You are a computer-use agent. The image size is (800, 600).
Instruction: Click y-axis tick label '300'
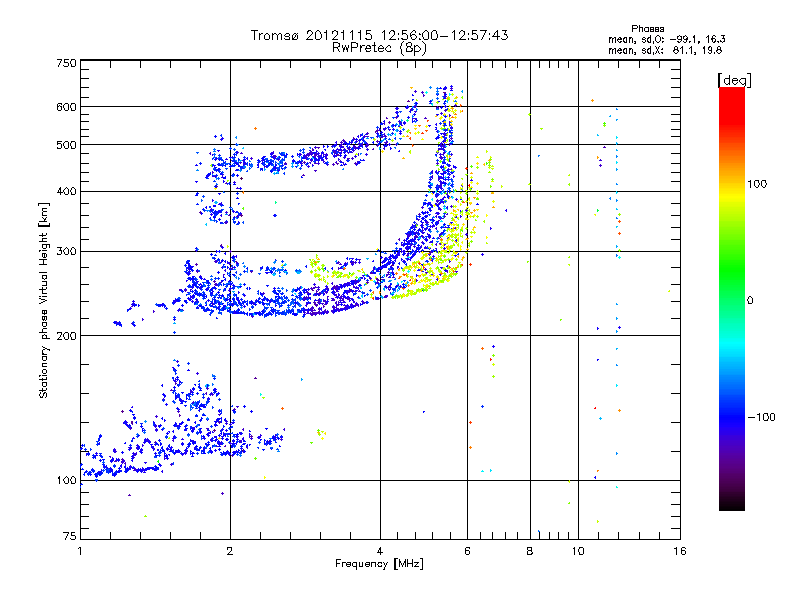point(66,252)
